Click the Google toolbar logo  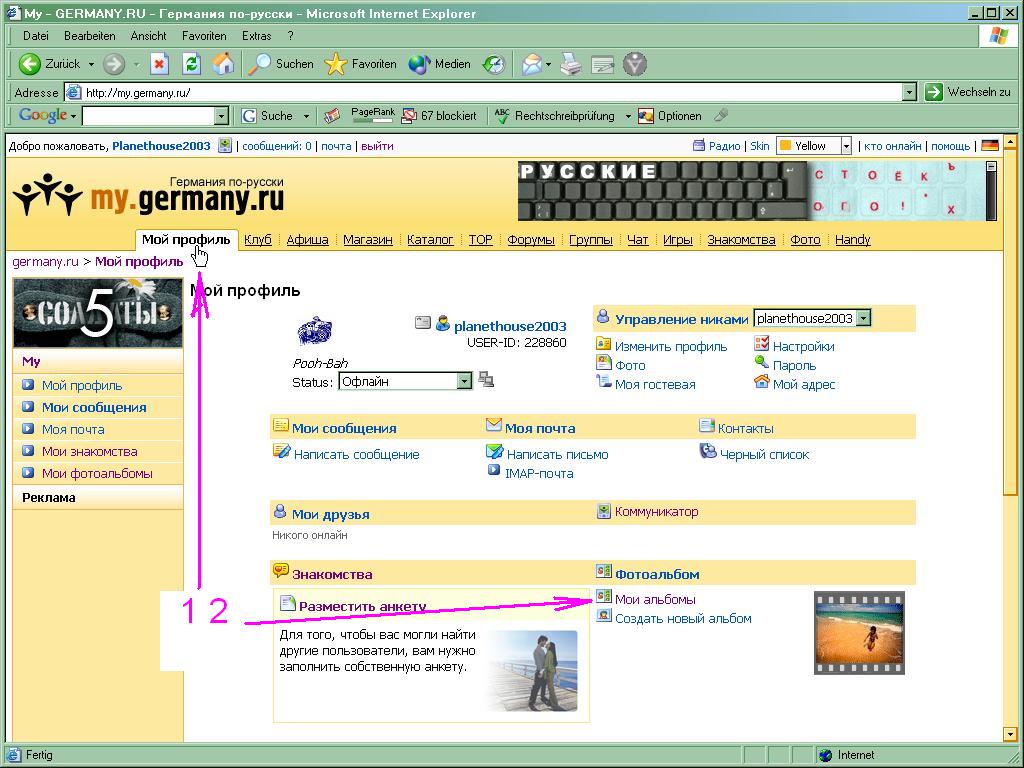(x=43, y=116)
